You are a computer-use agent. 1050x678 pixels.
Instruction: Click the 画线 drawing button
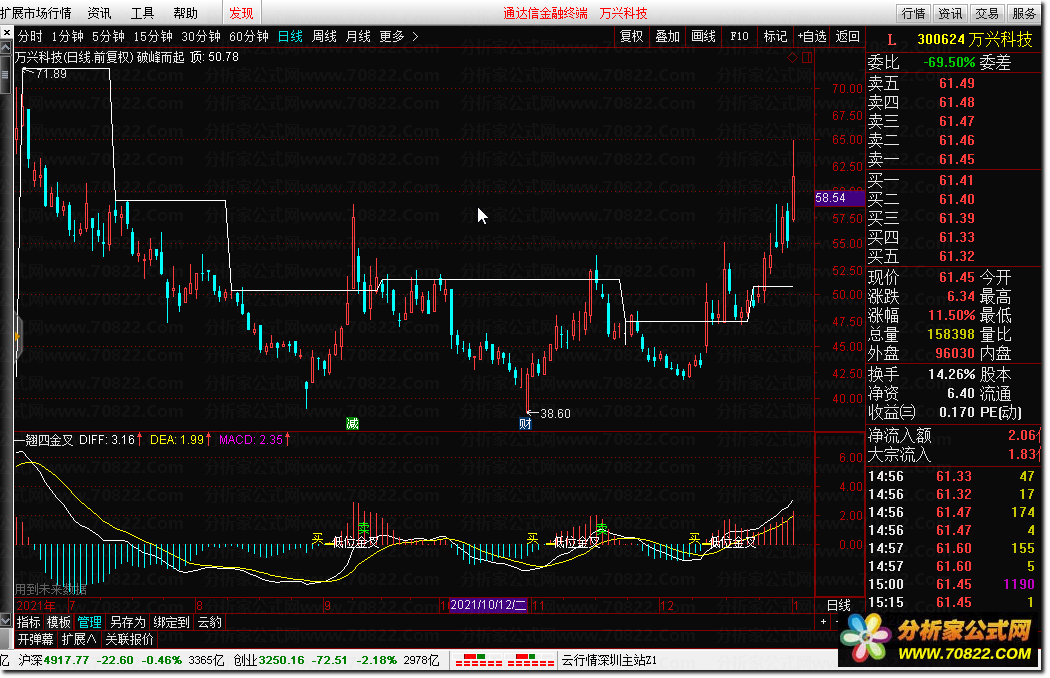(x=704, y=37)
